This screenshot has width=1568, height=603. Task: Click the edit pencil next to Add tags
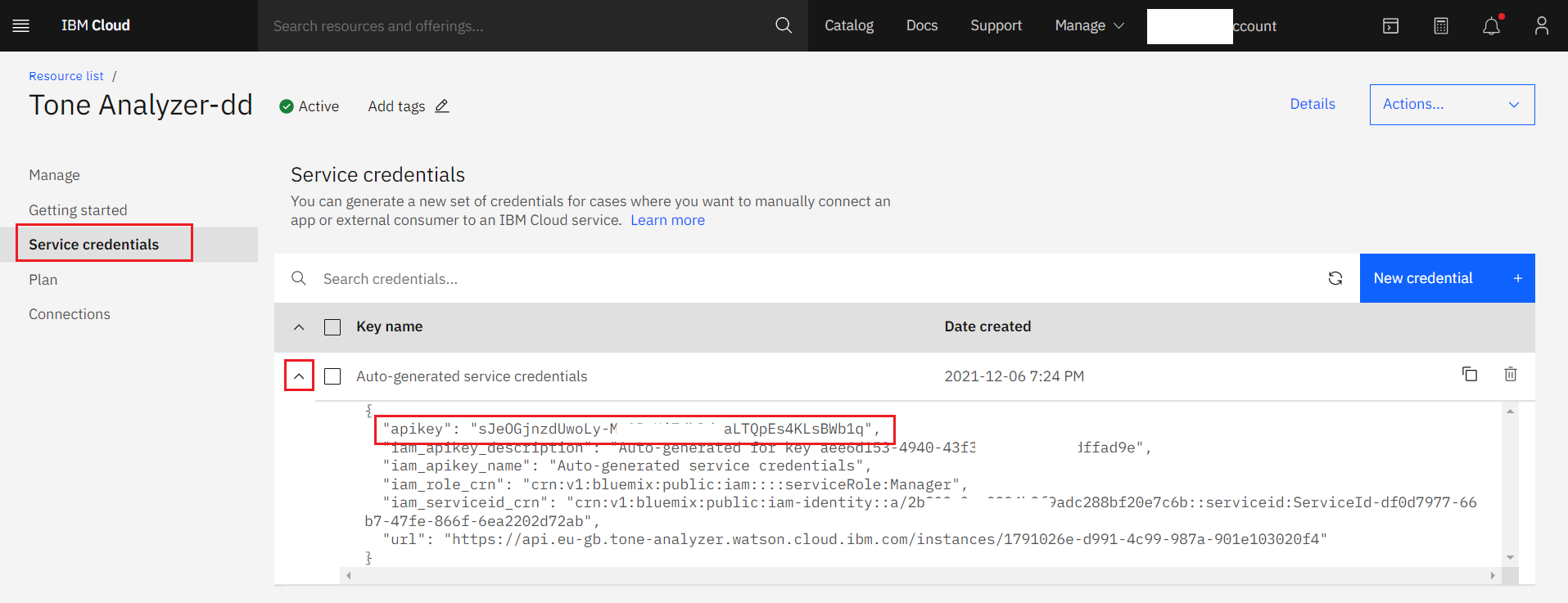tap(442, 106)
